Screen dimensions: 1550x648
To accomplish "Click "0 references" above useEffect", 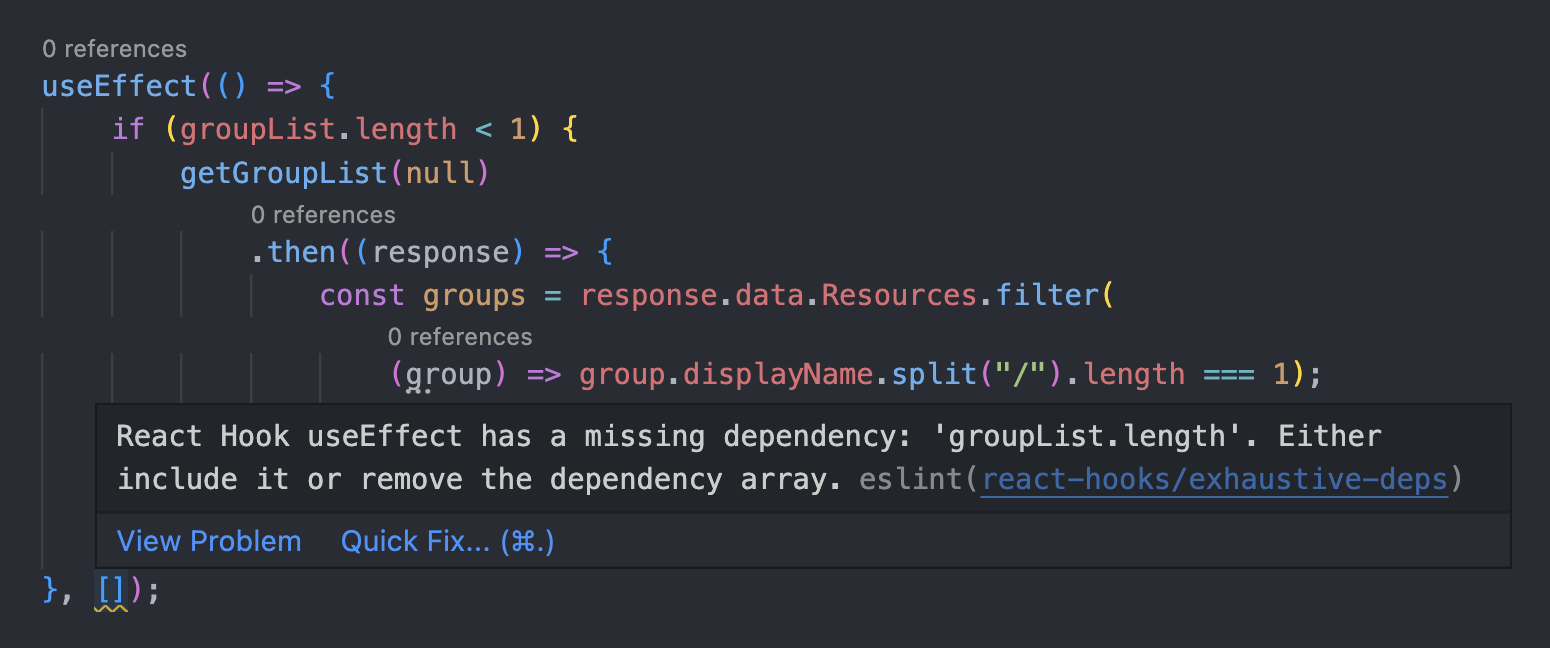I will (x=114, y=48).
